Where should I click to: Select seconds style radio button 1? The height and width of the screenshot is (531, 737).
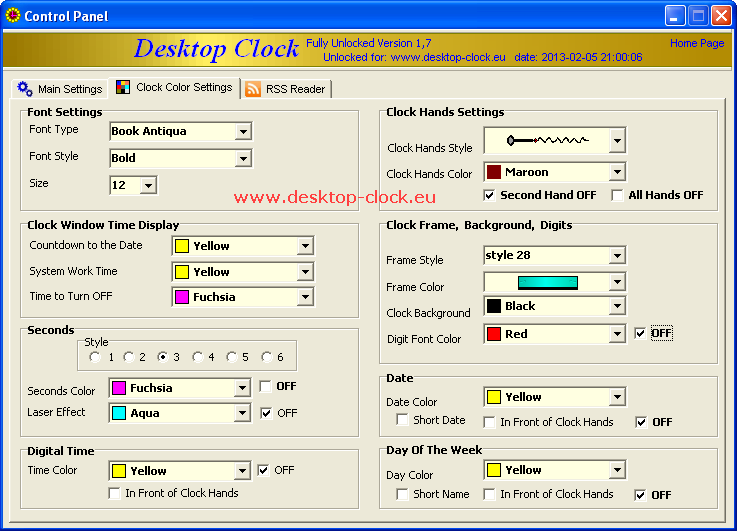coord(94,357)
